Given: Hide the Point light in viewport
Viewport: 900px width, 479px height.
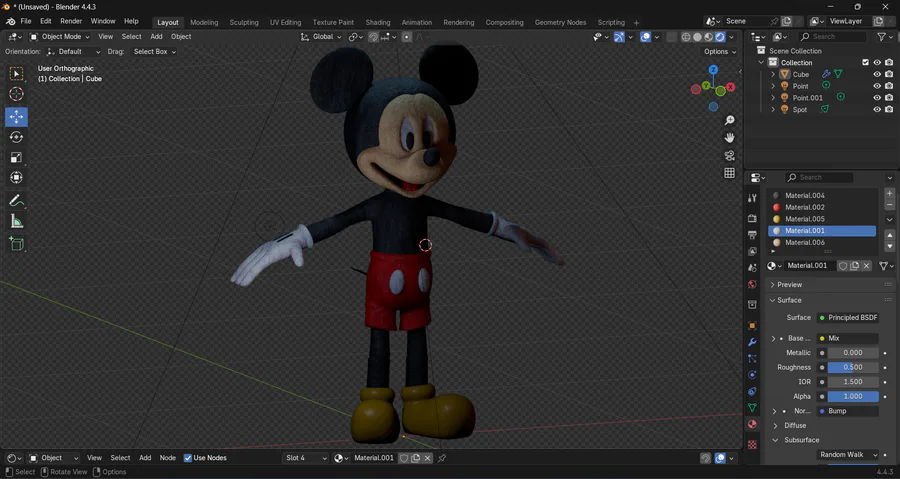Looking at the screenshot, I should (876, 86).
